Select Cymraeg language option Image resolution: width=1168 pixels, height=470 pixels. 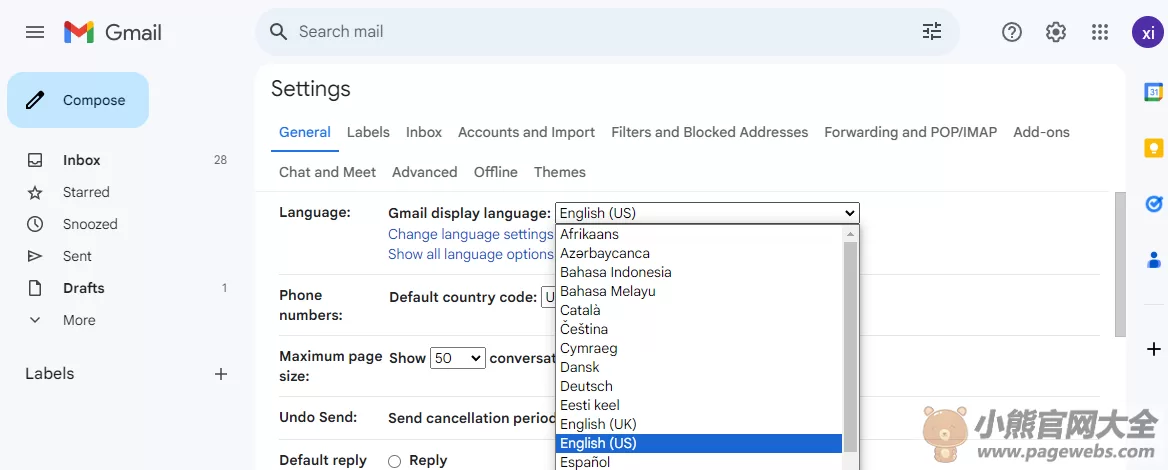[x=699, y=349]
